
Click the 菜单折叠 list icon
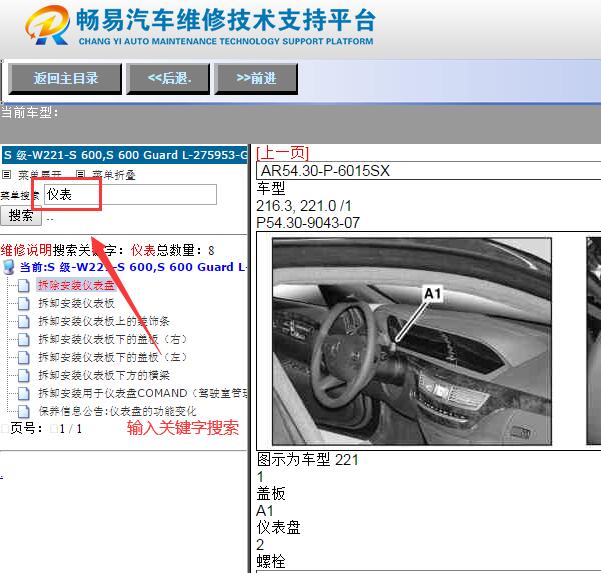click(80, 175)
